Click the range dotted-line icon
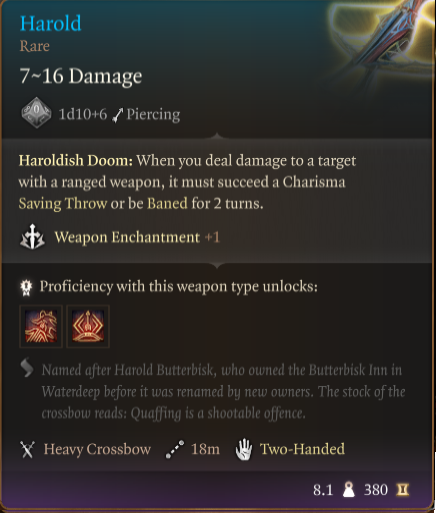 pyautogui.click(x=175, y=449)
